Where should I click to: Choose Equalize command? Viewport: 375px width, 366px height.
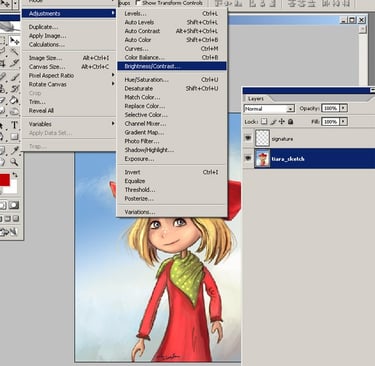point(172,181)
